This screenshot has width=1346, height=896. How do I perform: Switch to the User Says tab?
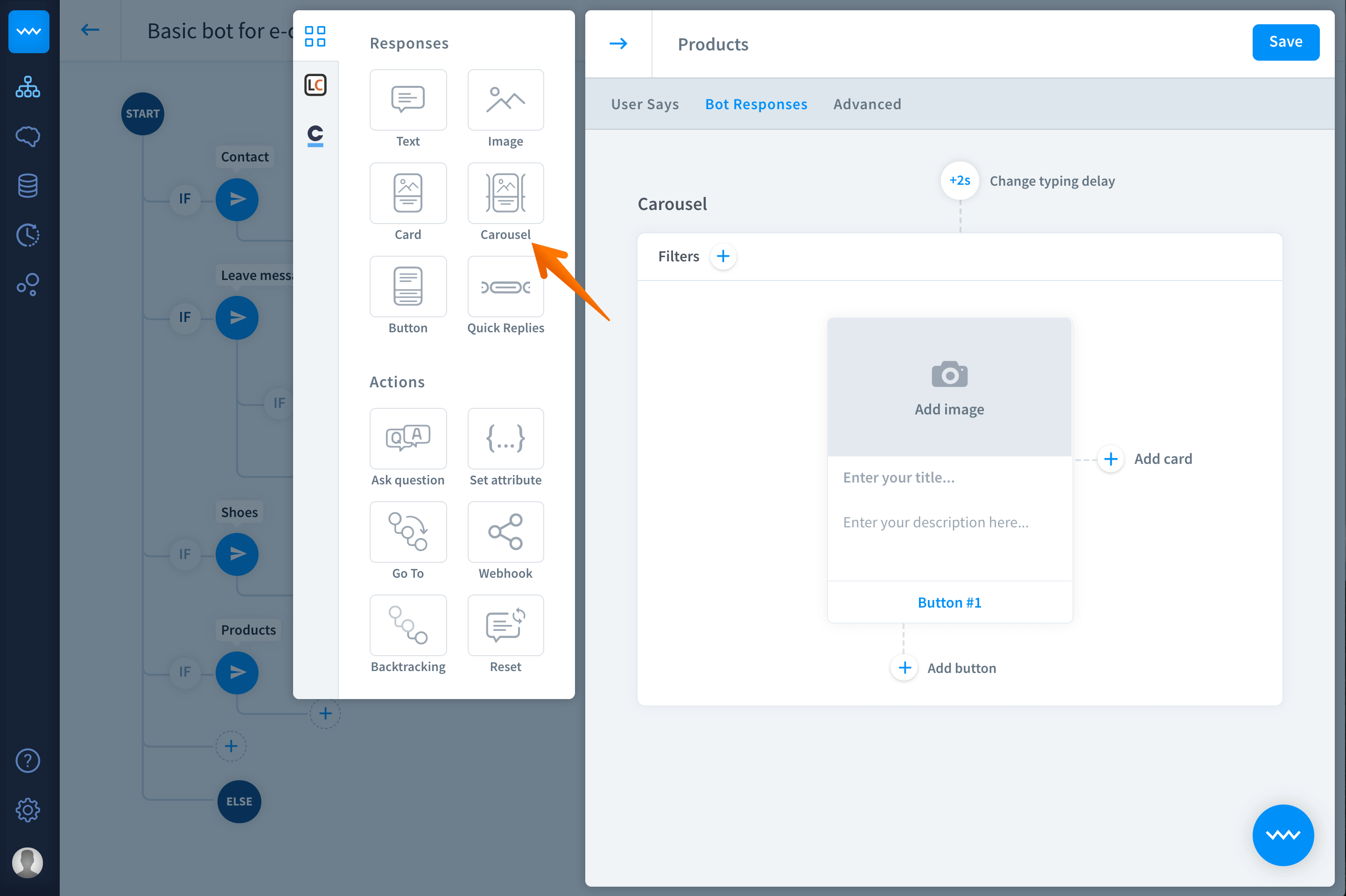pos(645,104)
